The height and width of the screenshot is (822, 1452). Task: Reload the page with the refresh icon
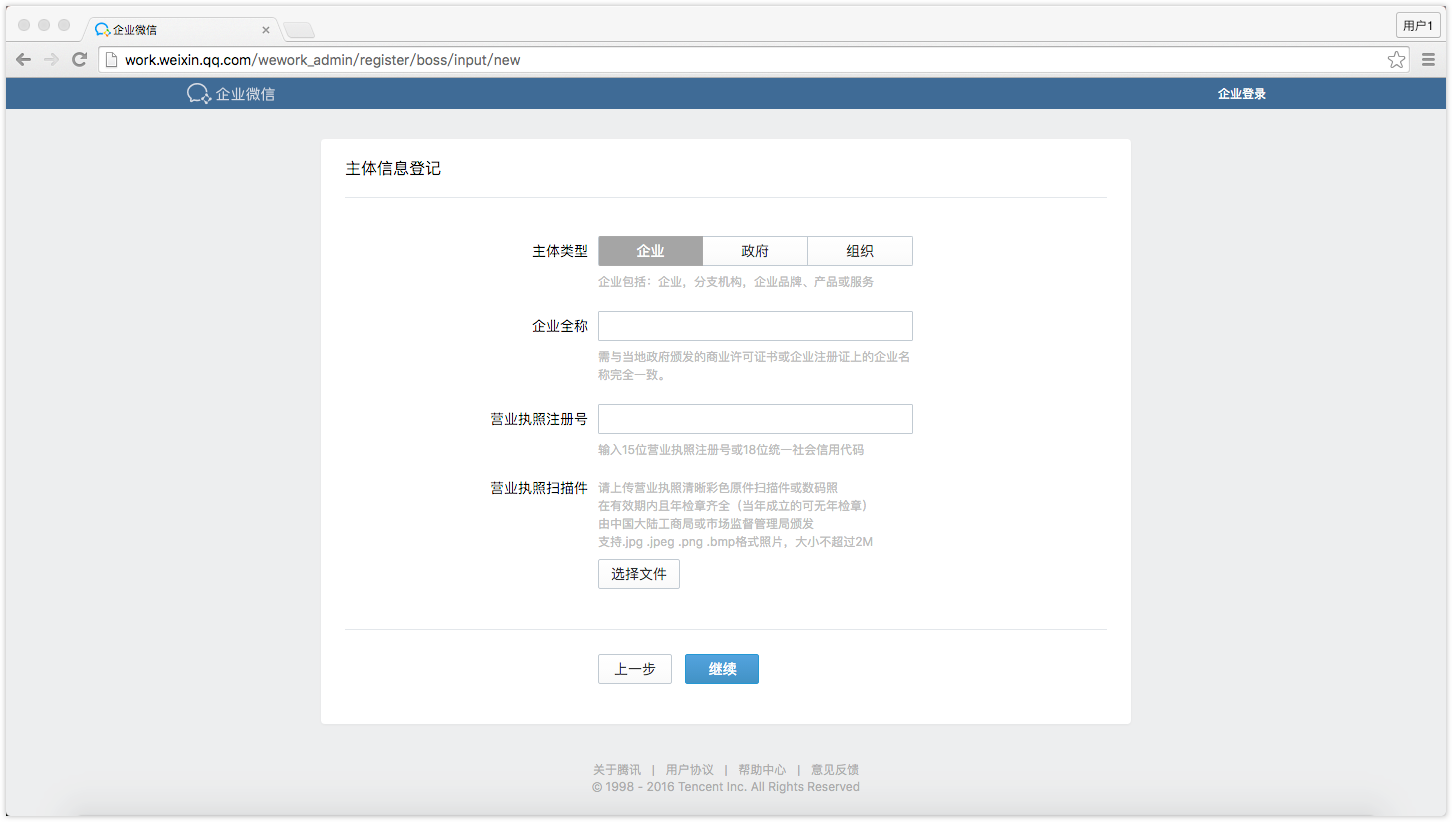79,59
